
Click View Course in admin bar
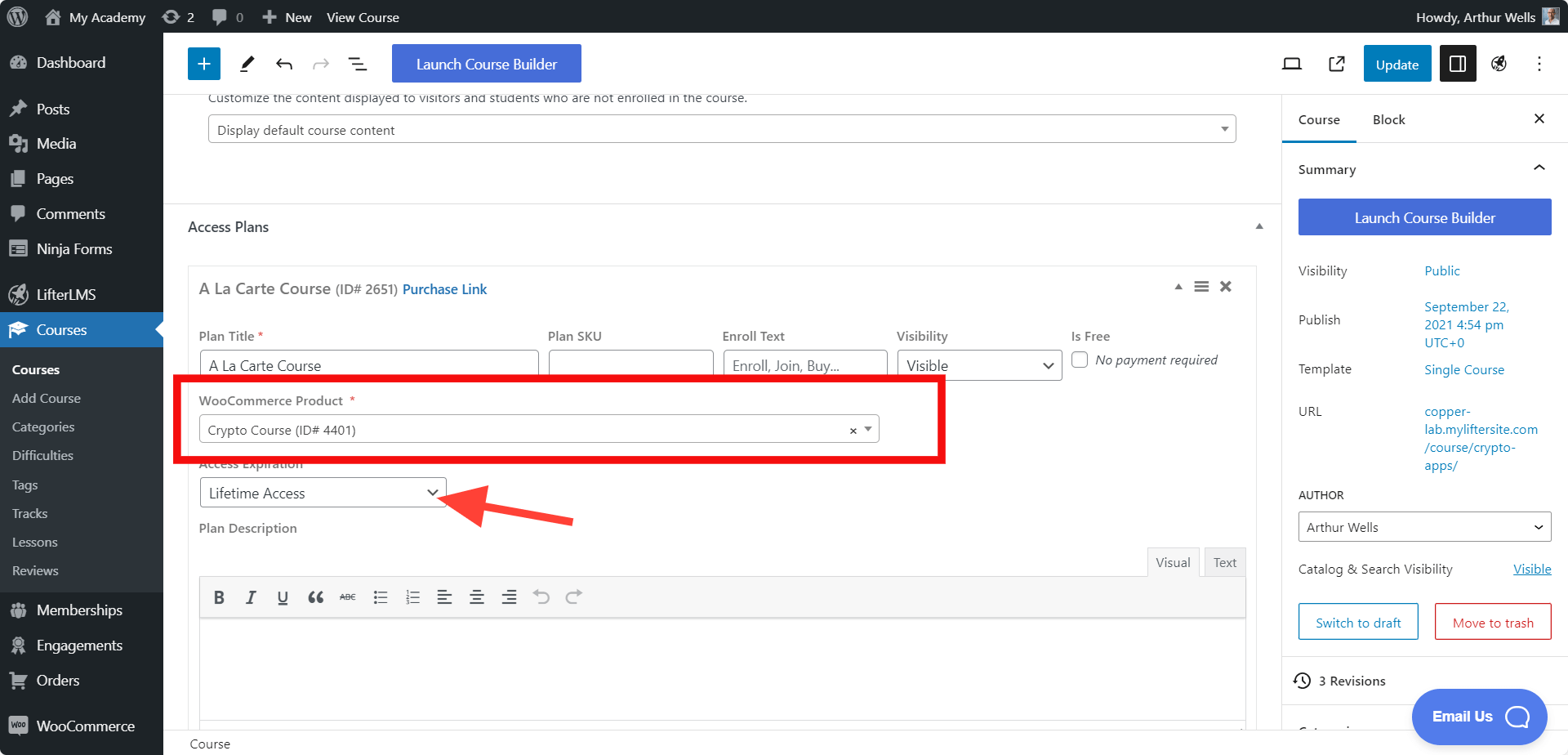(363, 17)
